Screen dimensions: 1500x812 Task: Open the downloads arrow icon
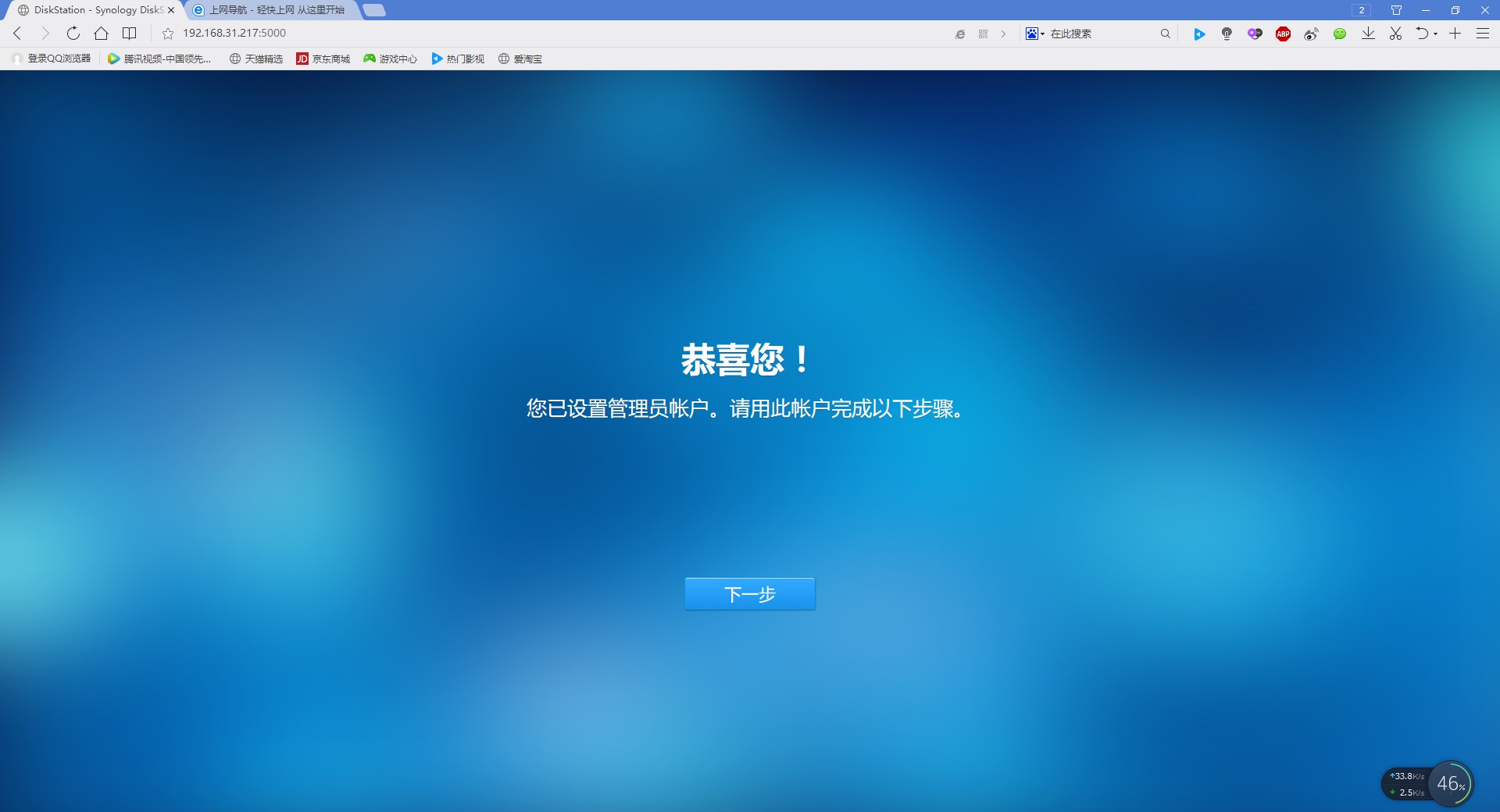(1368, 34)
